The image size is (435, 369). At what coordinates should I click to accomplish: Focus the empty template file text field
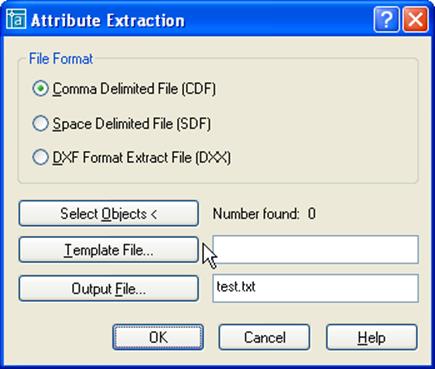(315, 250)
